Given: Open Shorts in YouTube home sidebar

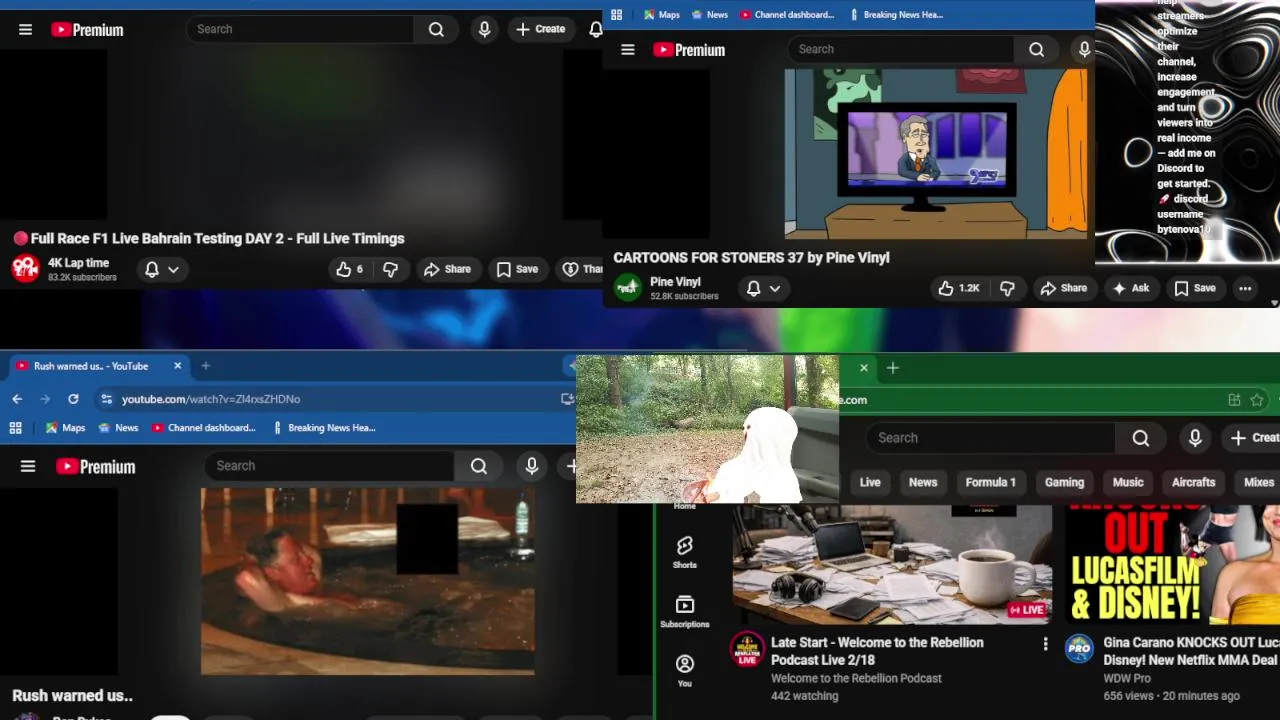Looking at the screenshot, I should (x=685, y=552).
